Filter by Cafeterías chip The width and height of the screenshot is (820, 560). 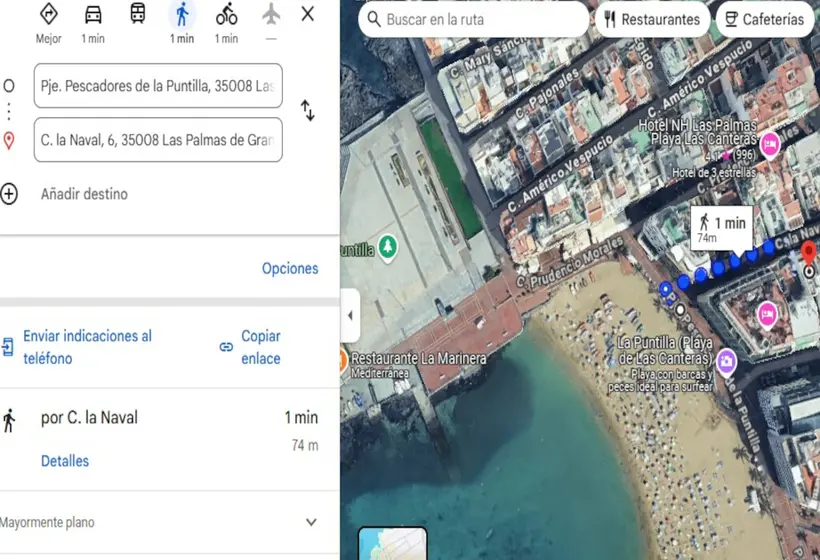pyautogui.click(x=765, y=19)
